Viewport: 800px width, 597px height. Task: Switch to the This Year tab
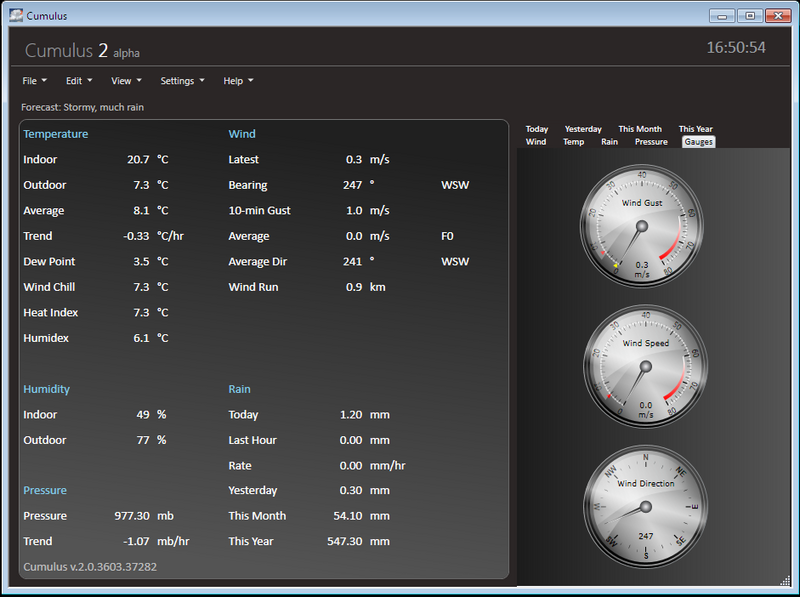695,129
